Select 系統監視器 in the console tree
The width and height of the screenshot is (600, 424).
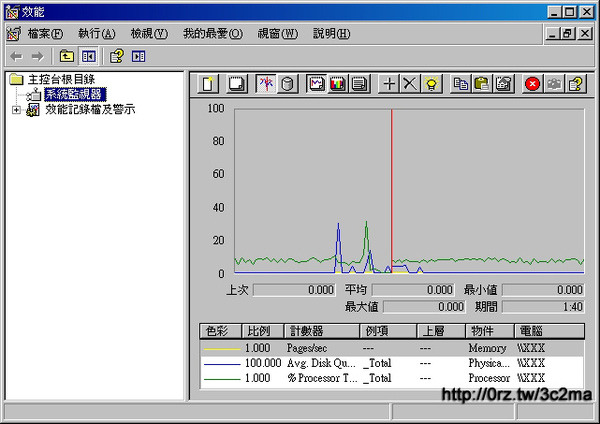(x=75, y=94)
